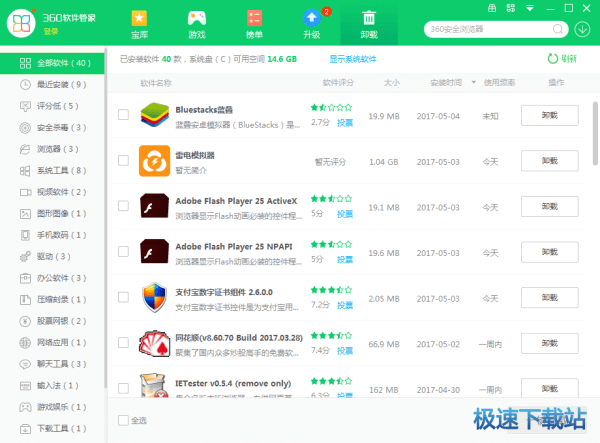600x443 pixels.
Task: Uninstall Bluestacks蓝叠 with 卸载 button
Action: tap(549, 115)
